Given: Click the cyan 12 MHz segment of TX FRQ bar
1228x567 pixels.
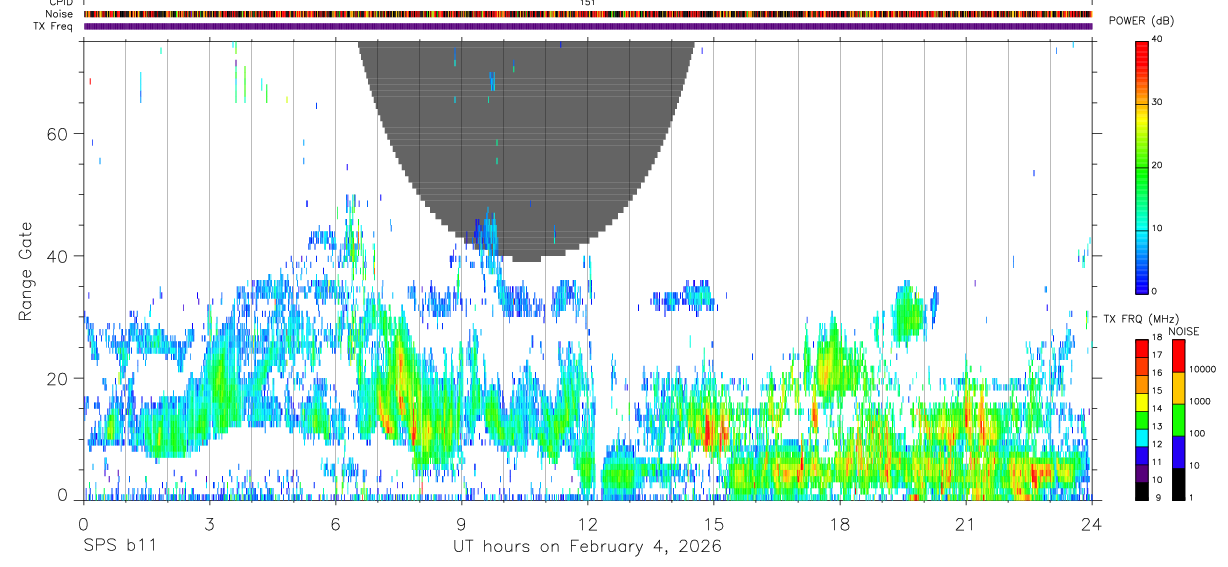Looking at the screenshot, I should (x=1141, y=437).
